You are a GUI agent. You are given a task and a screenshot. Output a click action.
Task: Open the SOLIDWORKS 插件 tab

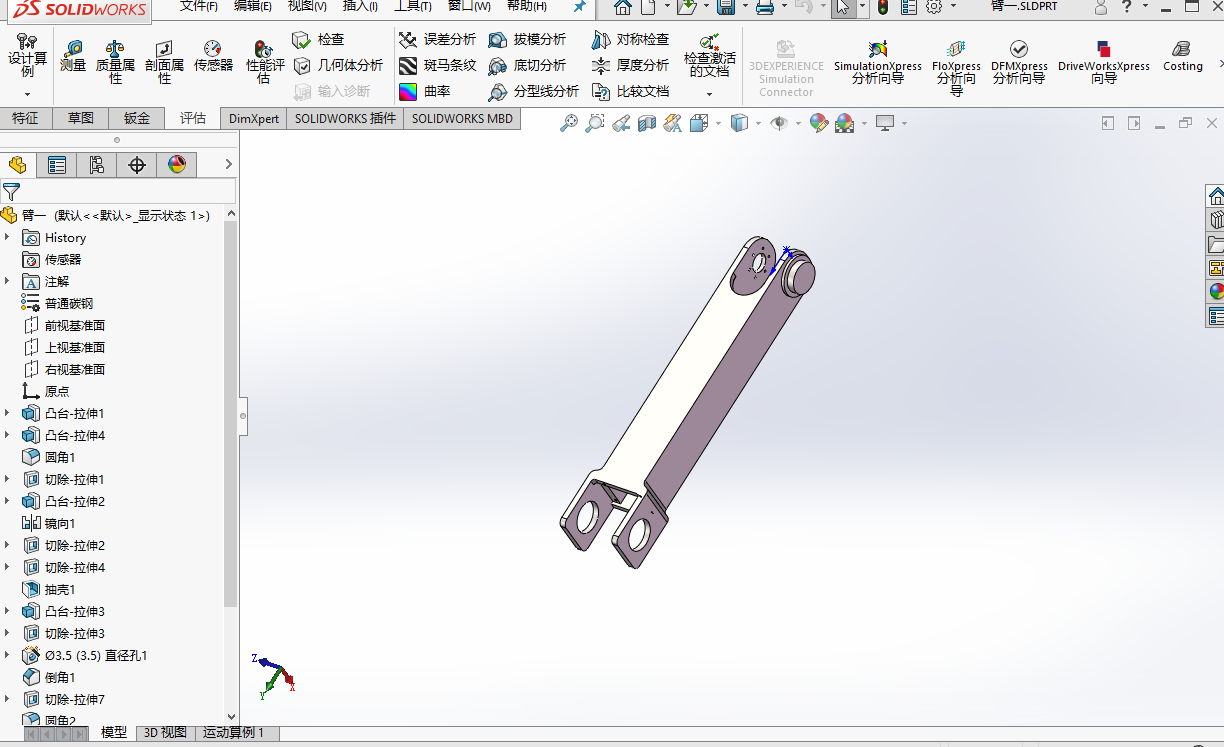tap(345, 118)
